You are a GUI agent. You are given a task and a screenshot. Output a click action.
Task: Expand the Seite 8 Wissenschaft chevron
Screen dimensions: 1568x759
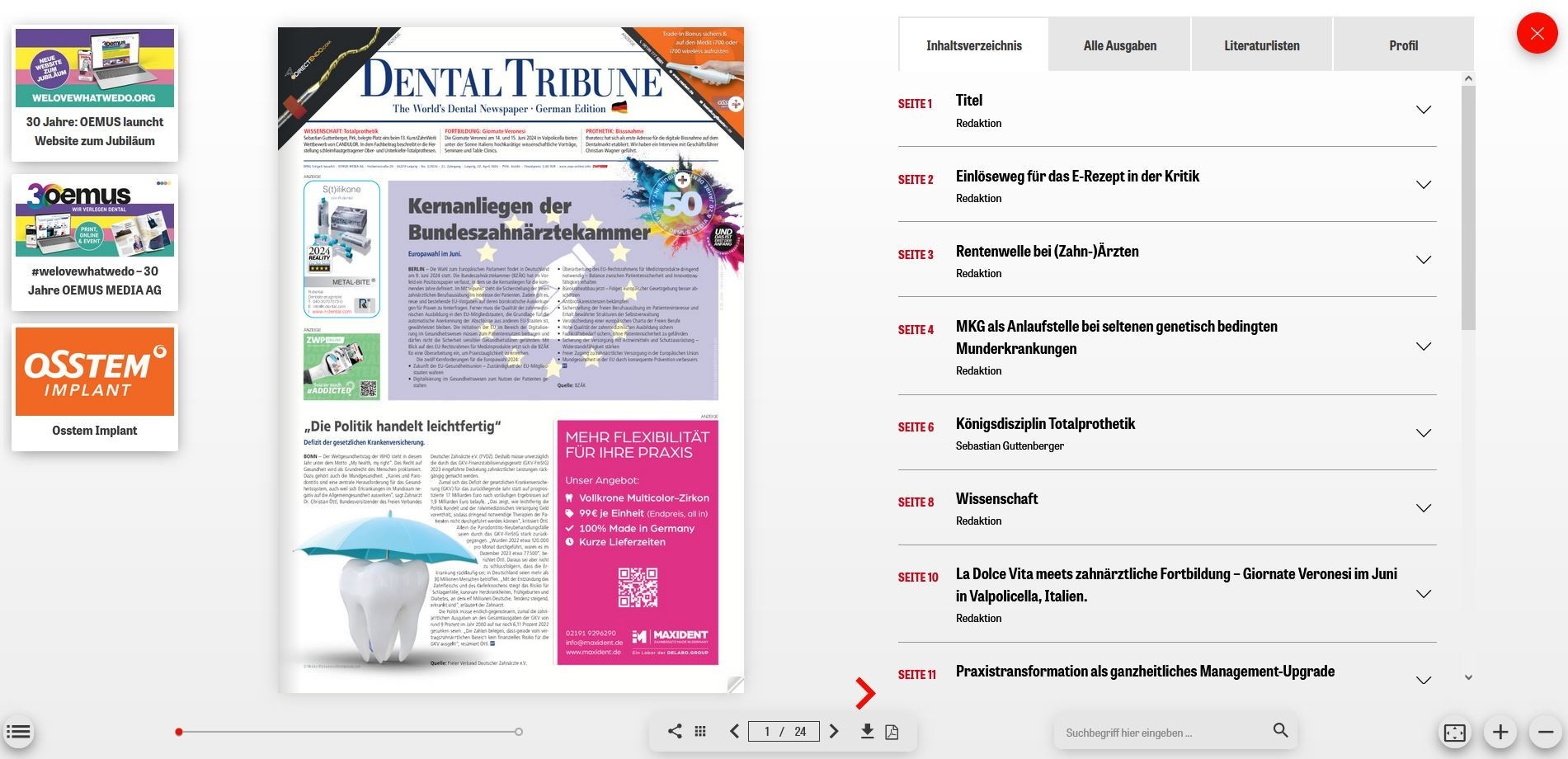click(1424, 508)
